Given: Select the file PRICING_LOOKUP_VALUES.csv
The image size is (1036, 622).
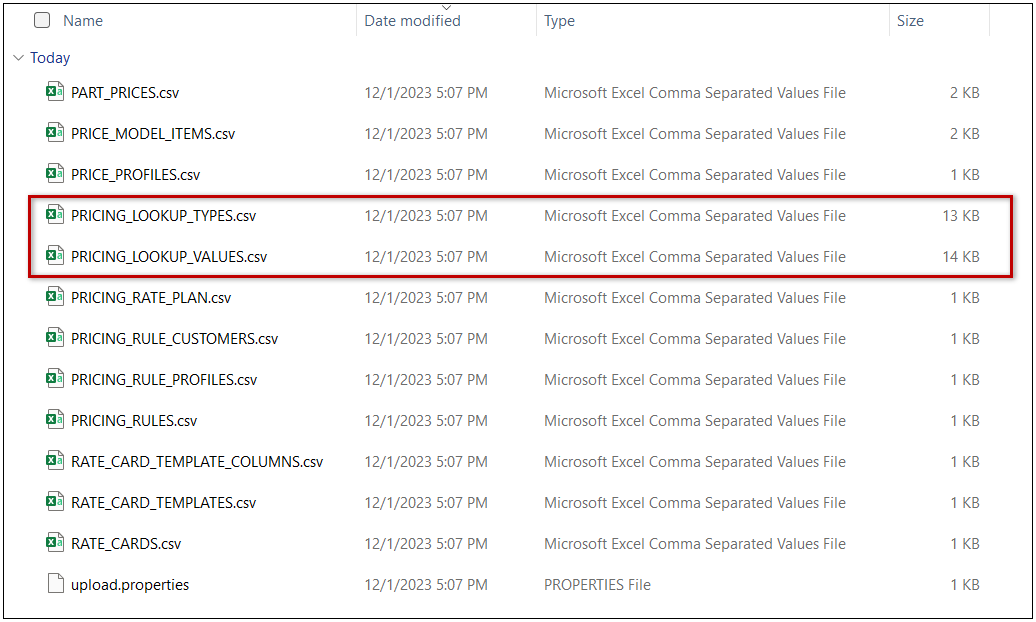Looking at the screenshot, I should point(169,257).
